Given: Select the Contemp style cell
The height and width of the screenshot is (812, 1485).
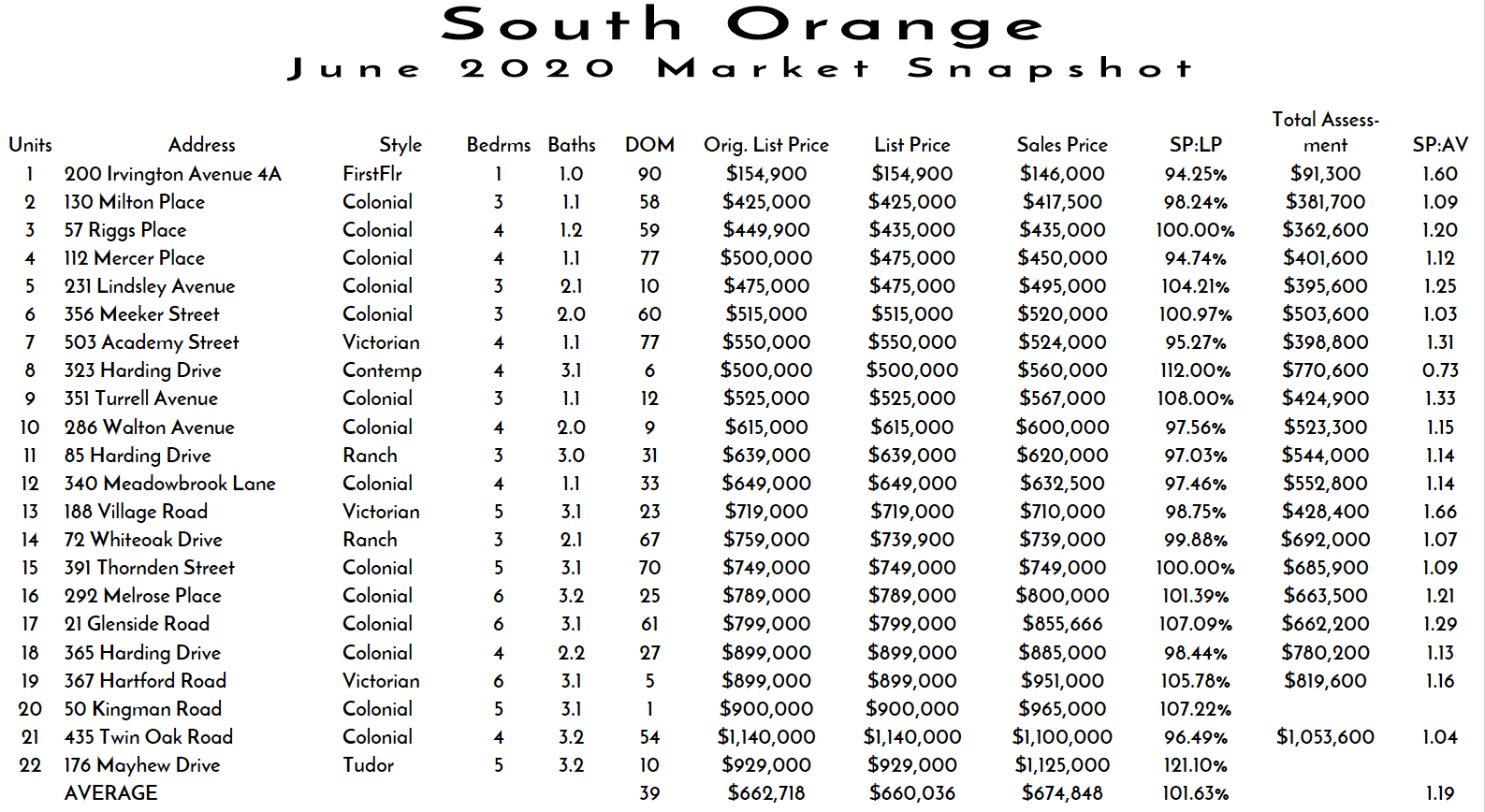Looking at the screenshot, I should click(382, 370).
